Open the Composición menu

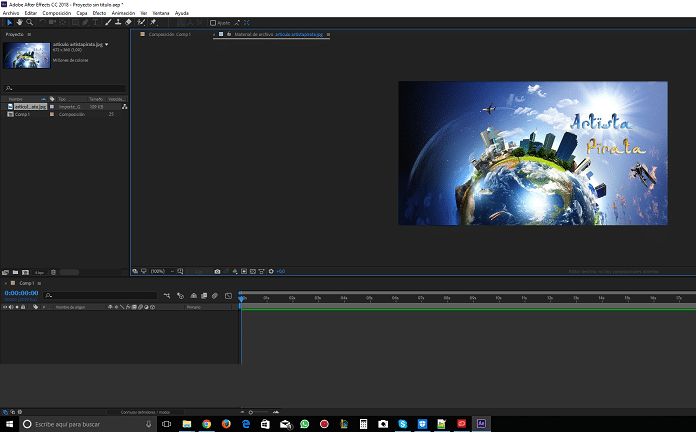(x=56, y=13)
